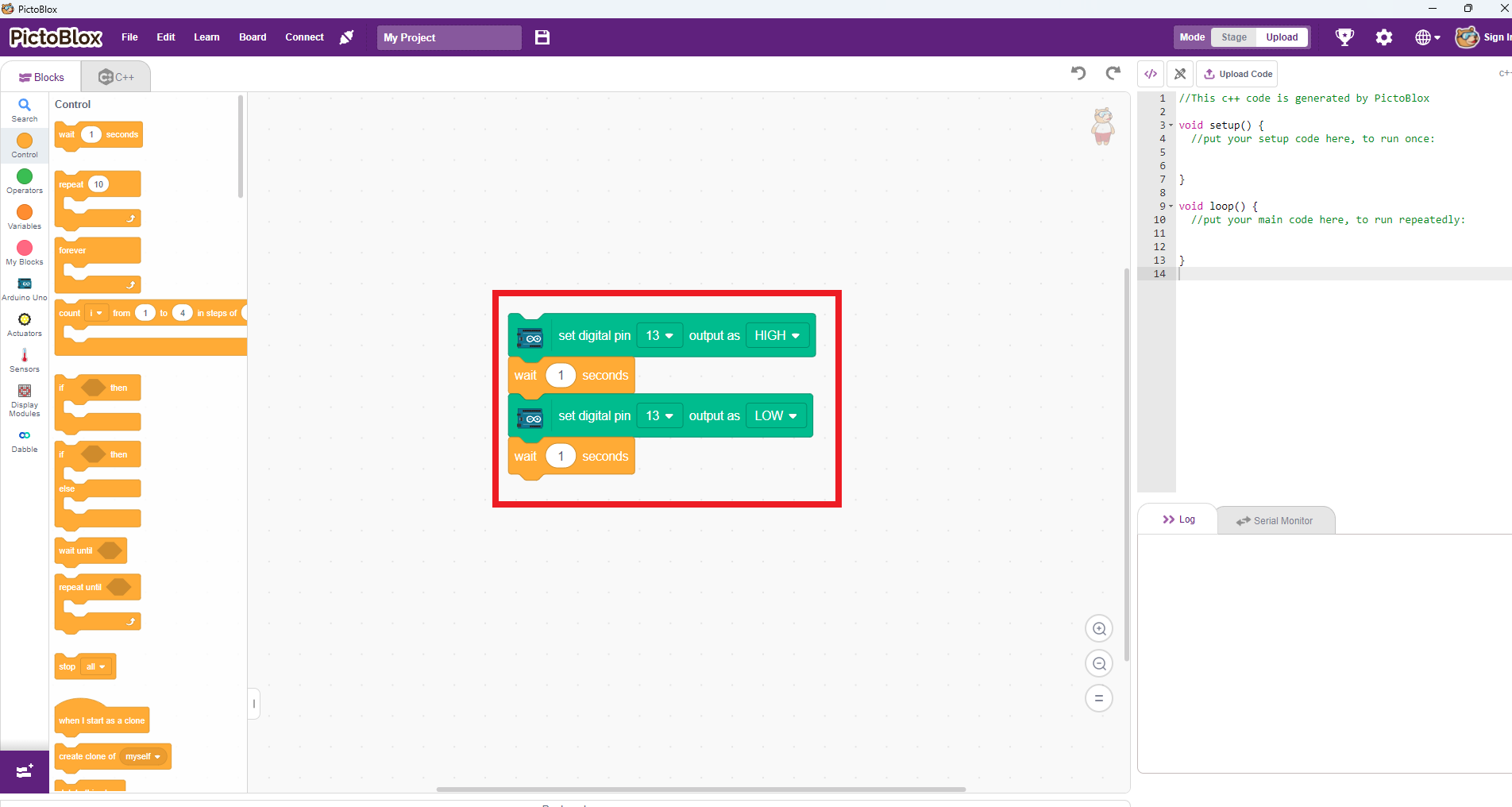Open the Board menu

tap(252, 37)
